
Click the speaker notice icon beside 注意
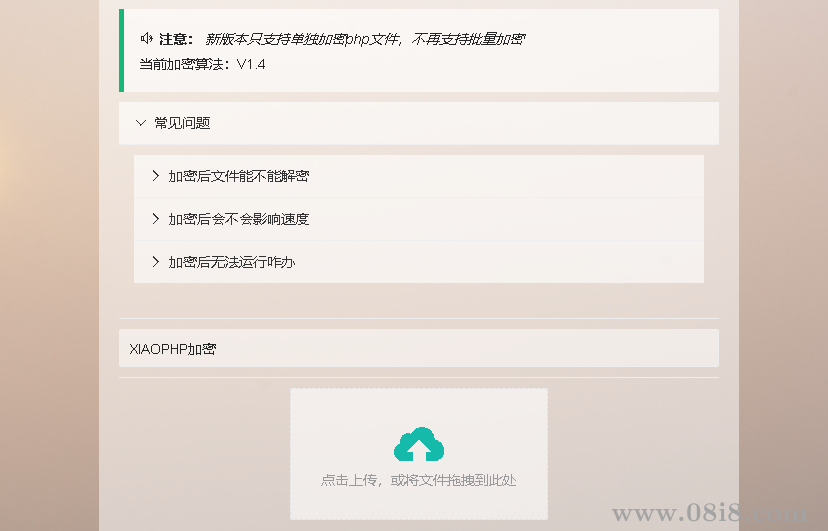[x=147, y=39]
